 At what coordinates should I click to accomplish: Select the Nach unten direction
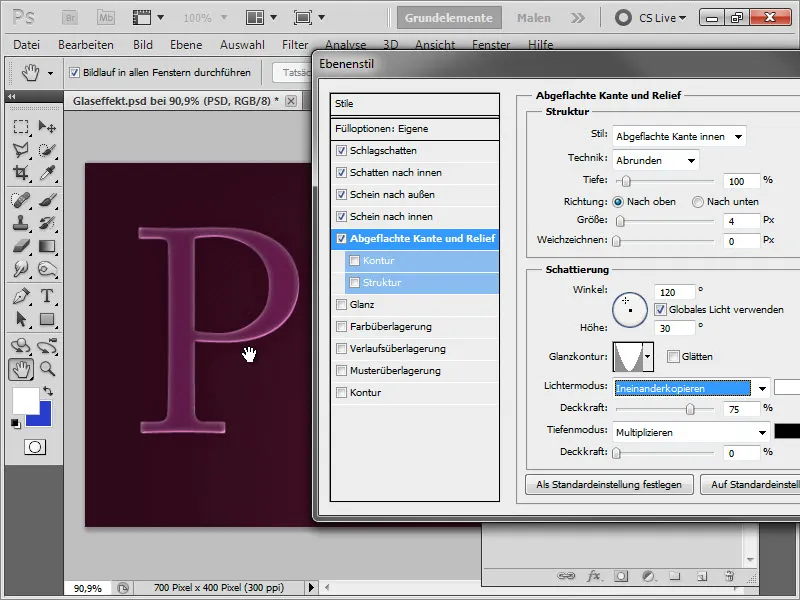tap(697, 202)
